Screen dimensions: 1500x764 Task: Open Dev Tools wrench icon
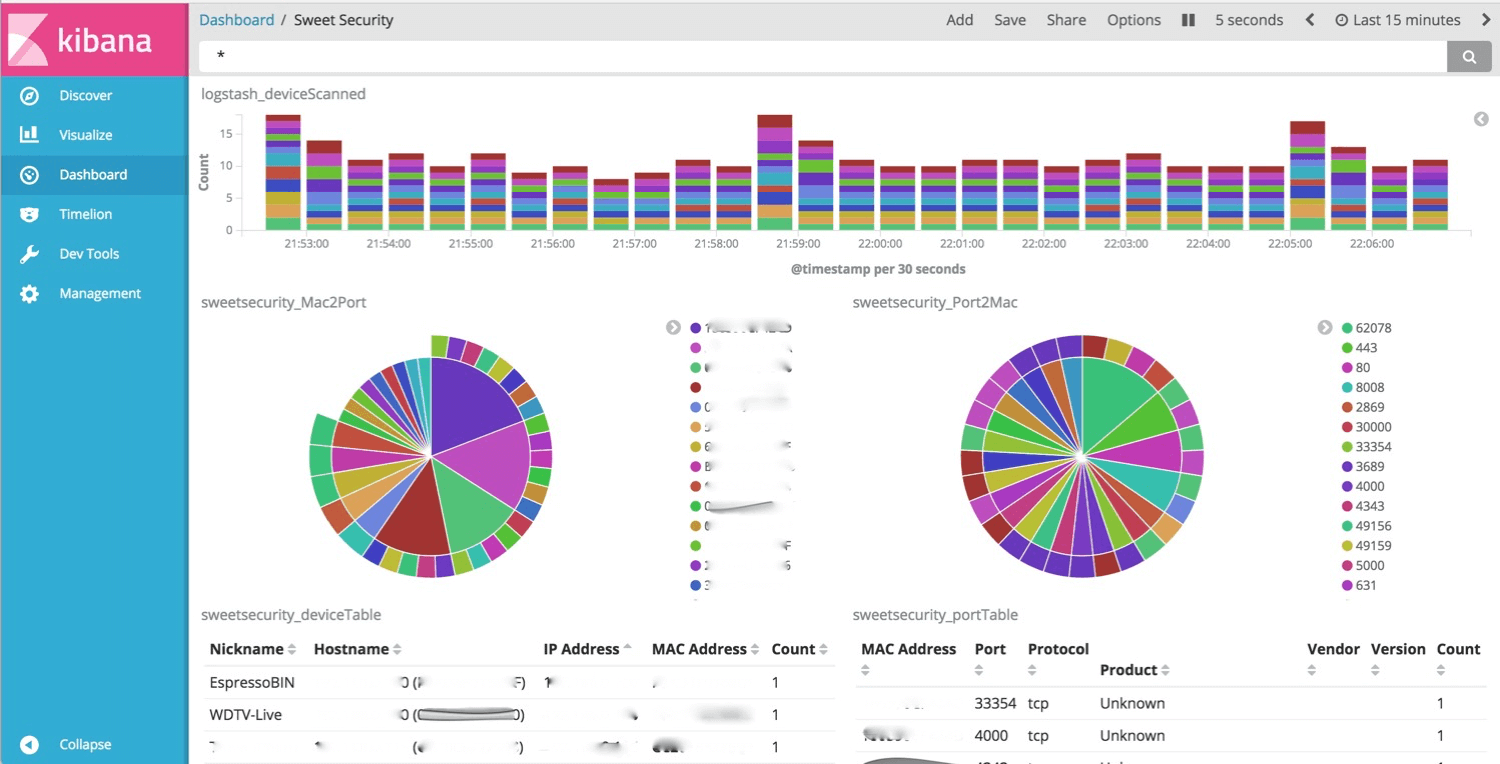point(29,254)
